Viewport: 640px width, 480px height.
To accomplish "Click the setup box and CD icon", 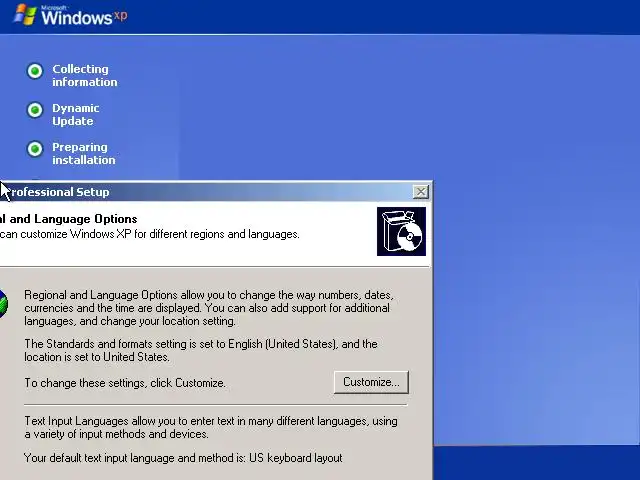I will pyautogui.click(x=401, y=231).
